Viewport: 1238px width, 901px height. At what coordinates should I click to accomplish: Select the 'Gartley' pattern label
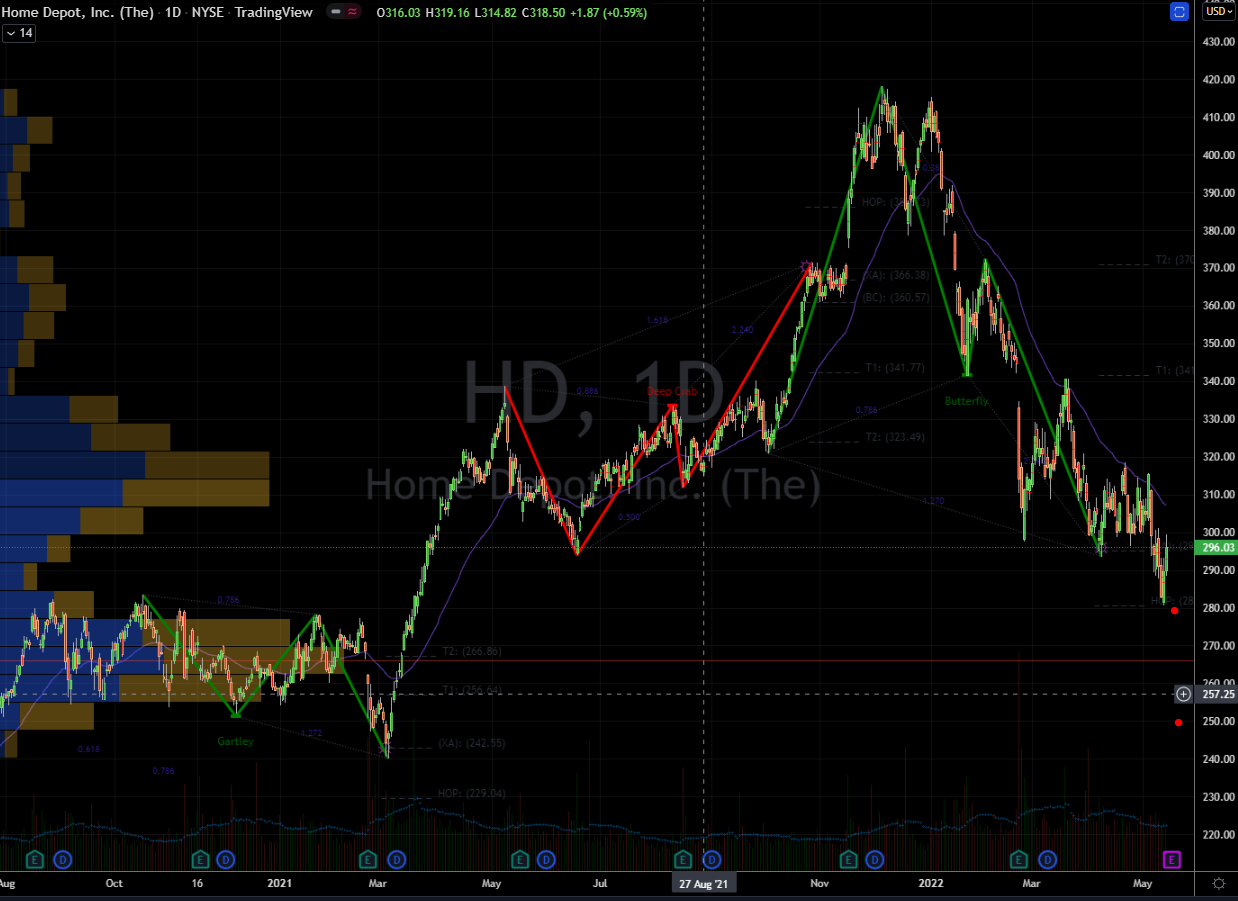[x=236, y=741]
